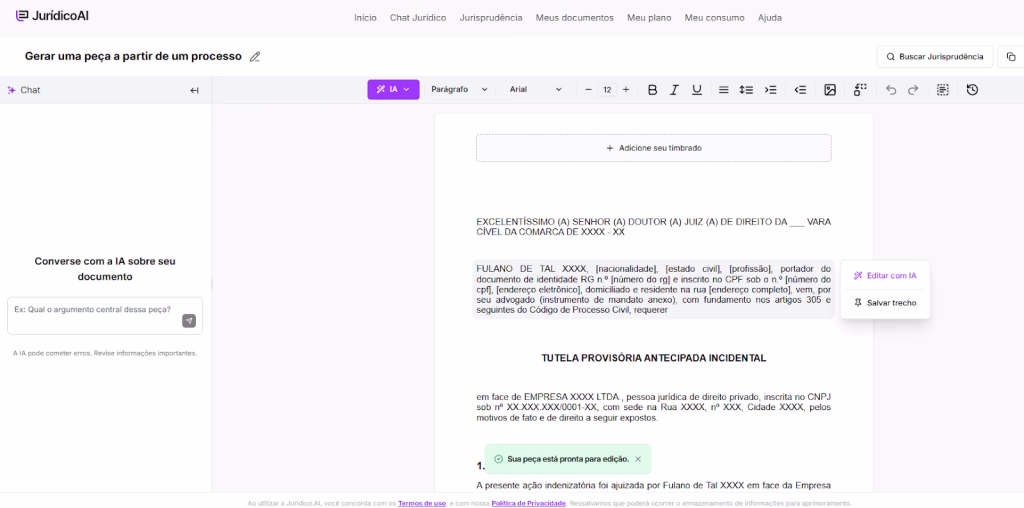Click the title 'Gerar uma peça a partir de um processo'
The width and height of the screenshot is (1024, 508).
[133, 56]
